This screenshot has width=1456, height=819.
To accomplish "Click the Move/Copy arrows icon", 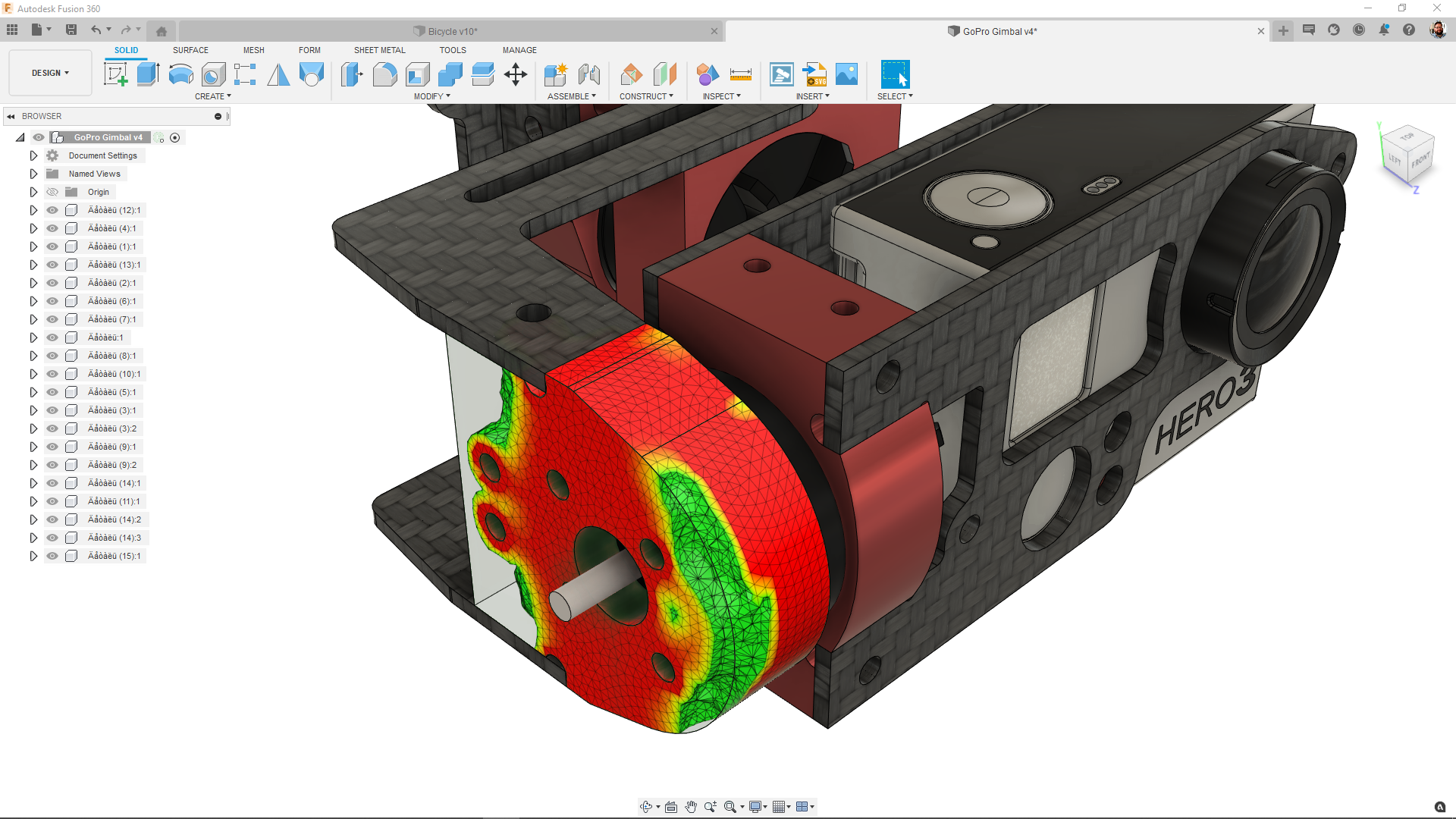I will click(516, 74).
